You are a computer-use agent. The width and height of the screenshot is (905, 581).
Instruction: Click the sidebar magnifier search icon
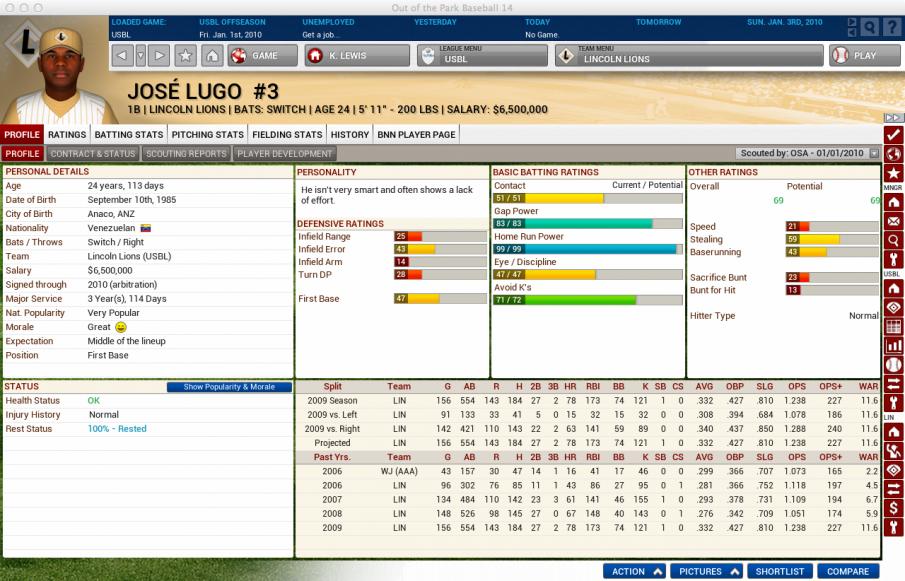pyautogui.click(x=893, y=240)
